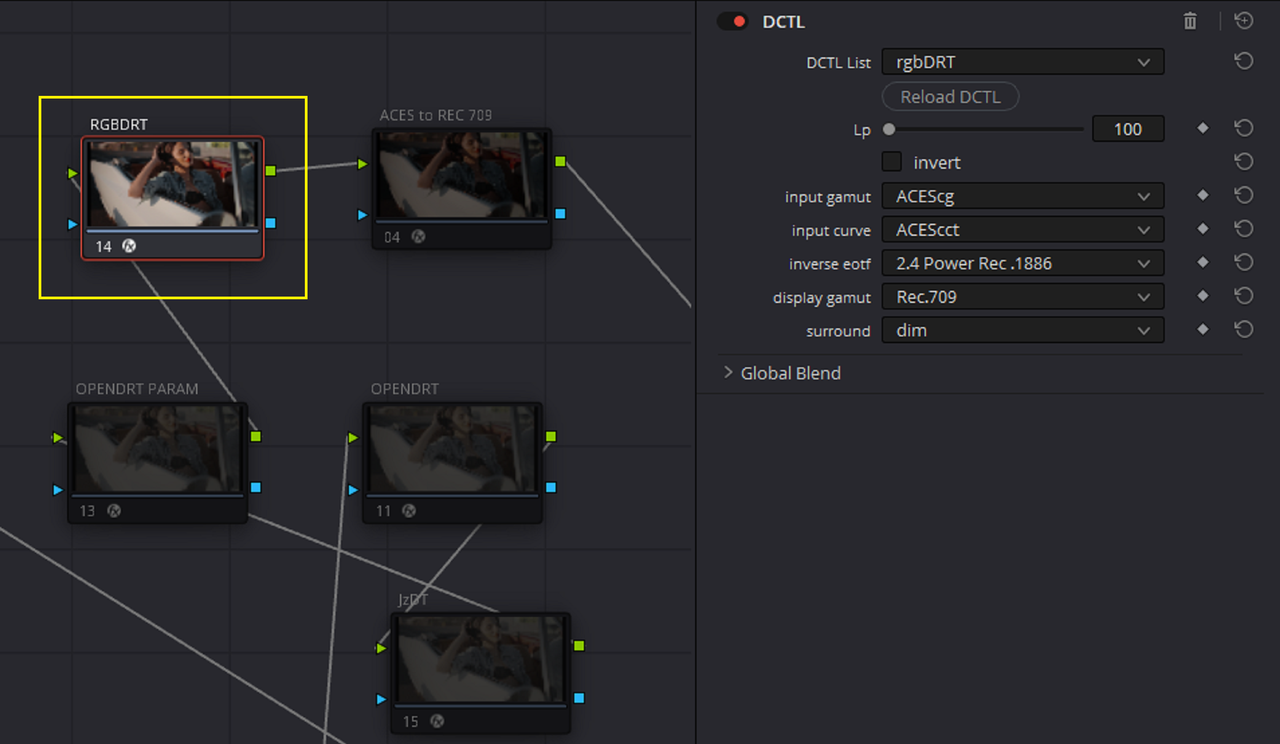This screenshot has width=1280, height=744.
Task: Select the JzDT node 15 thumbnail
Action: [481, 659]
